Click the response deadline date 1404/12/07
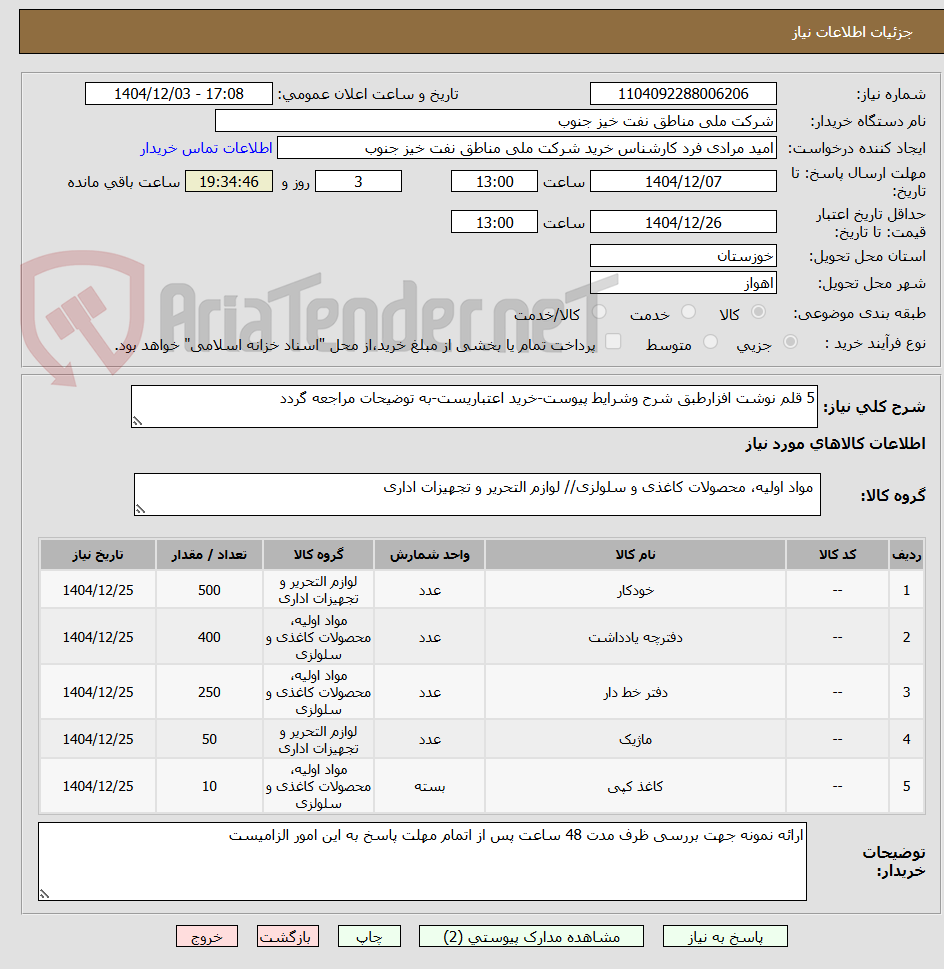 click(x=683, y=182)
